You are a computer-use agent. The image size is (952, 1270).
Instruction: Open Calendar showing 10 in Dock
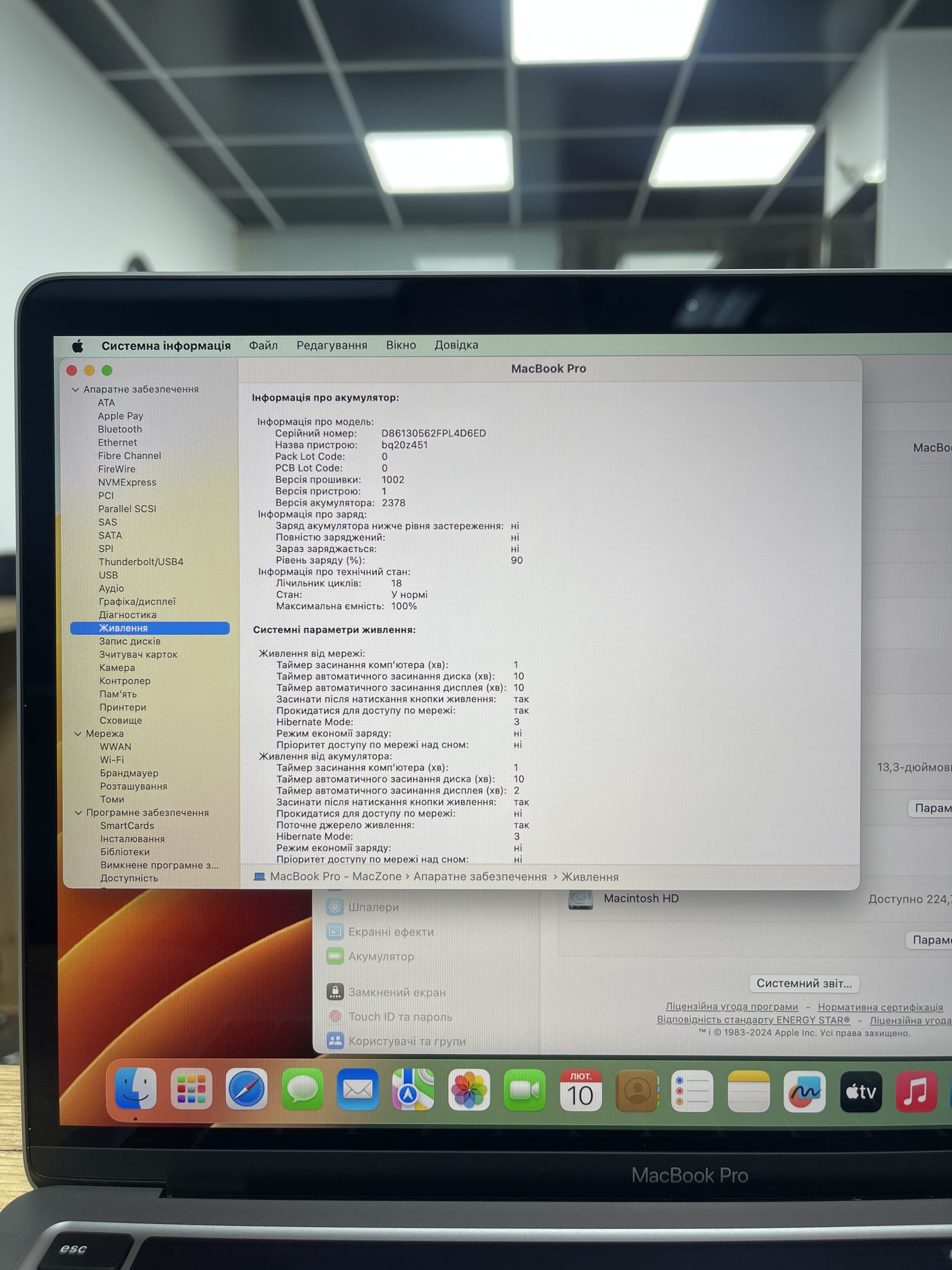coord(580,1090)
